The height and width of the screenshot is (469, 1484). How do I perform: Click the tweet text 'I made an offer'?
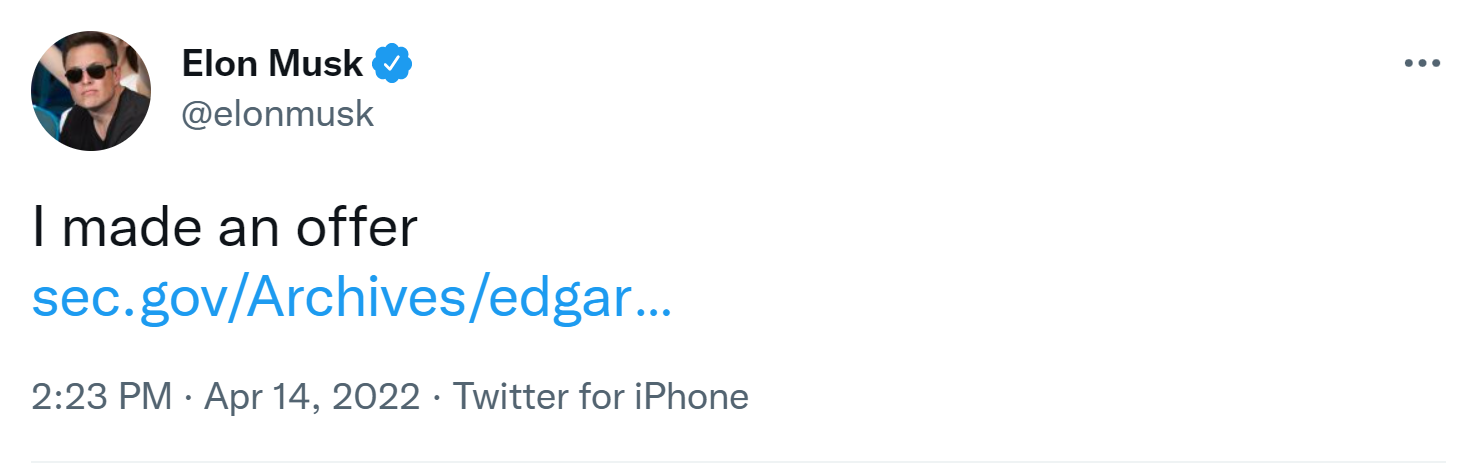pos(224,229)
